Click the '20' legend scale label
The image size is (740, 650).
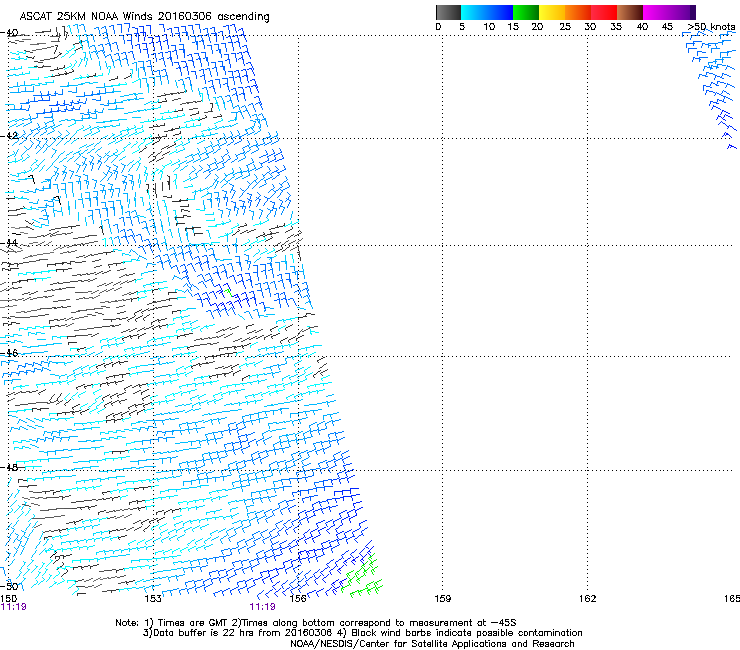(x=537, y=27)
